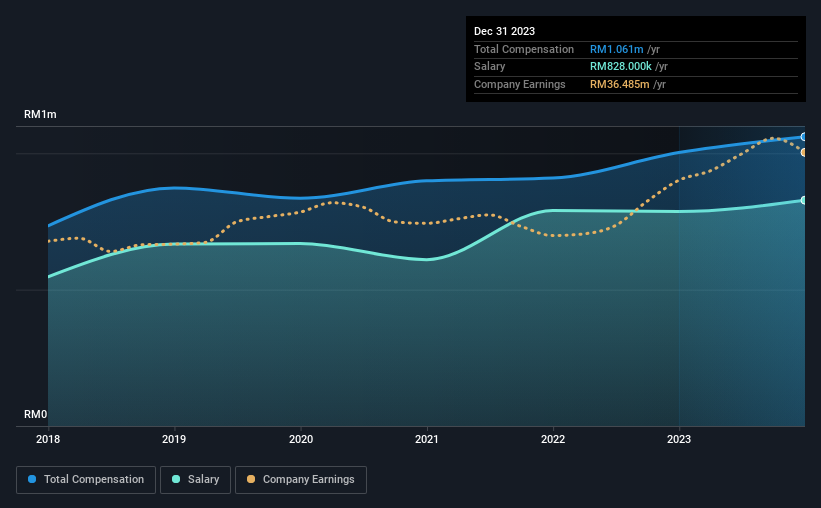
Task: Click the Dec 31 2023 tooltip date
Action: pyautogui.click(x=504, y=31)
